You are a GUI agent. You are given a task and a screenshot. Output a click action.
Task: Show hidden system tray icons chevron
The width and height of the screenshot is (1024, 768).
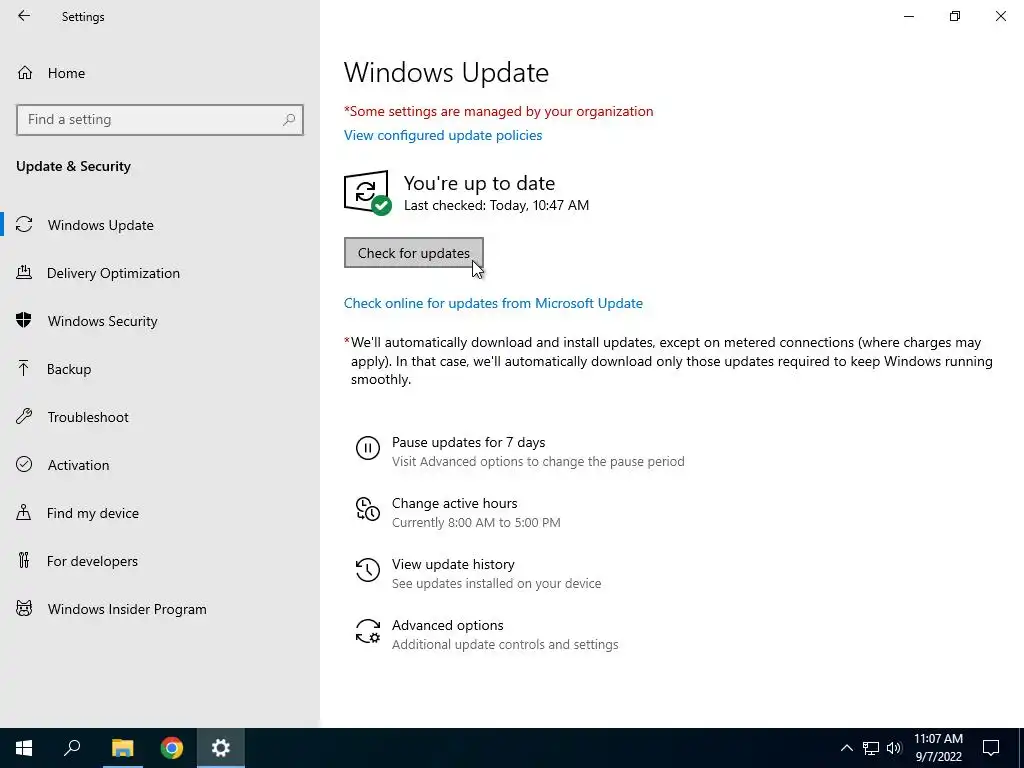[846, 748]
